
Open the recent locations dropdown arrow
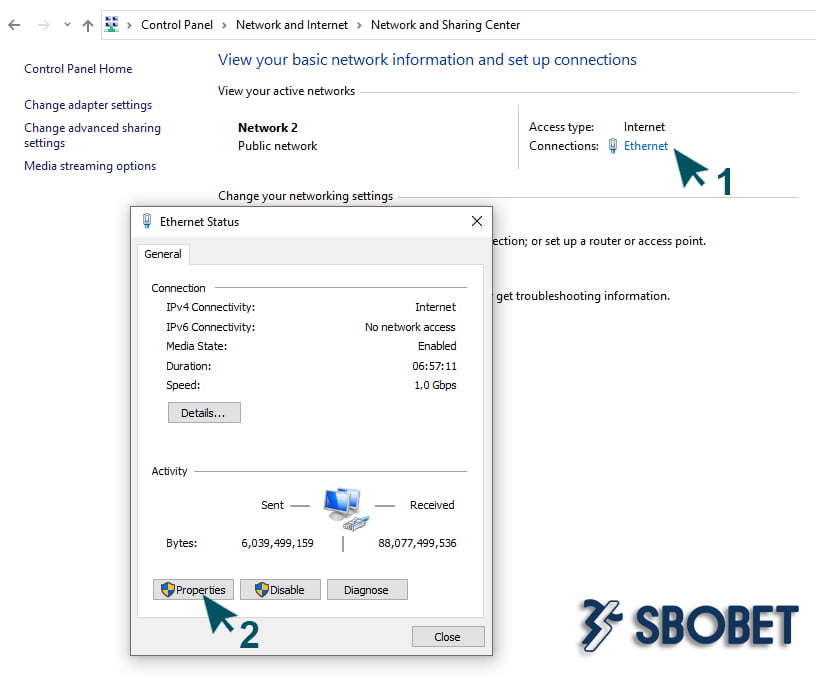pos(67,25)
